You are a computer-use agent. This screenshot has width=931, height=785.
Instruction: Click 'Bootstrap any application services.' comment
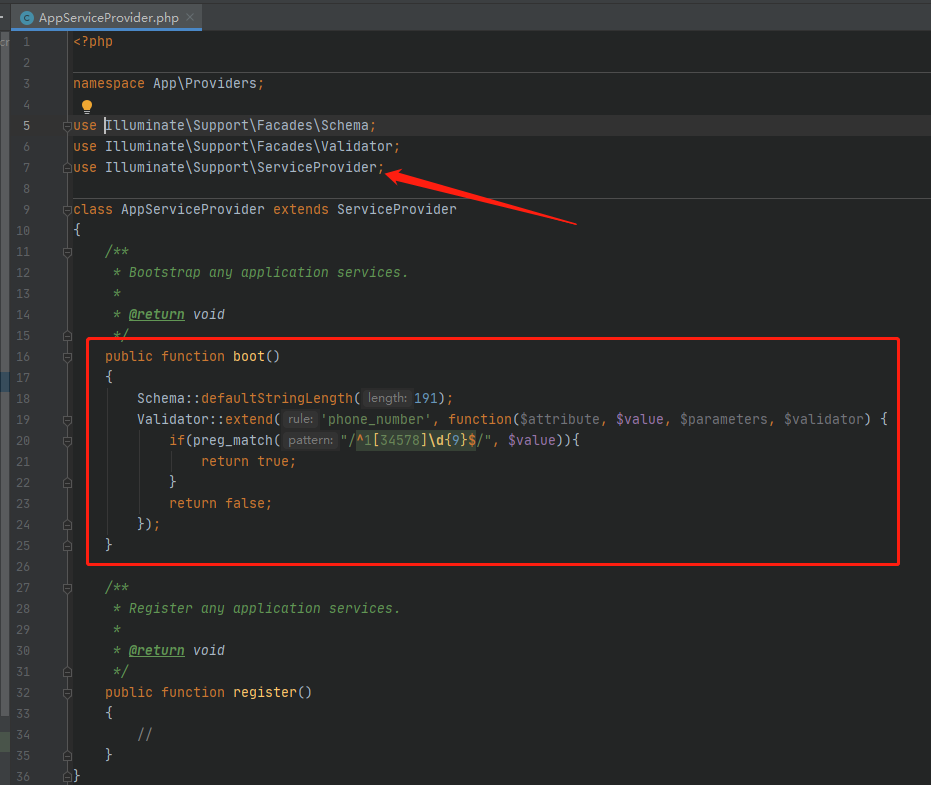(x=268, y=272)
